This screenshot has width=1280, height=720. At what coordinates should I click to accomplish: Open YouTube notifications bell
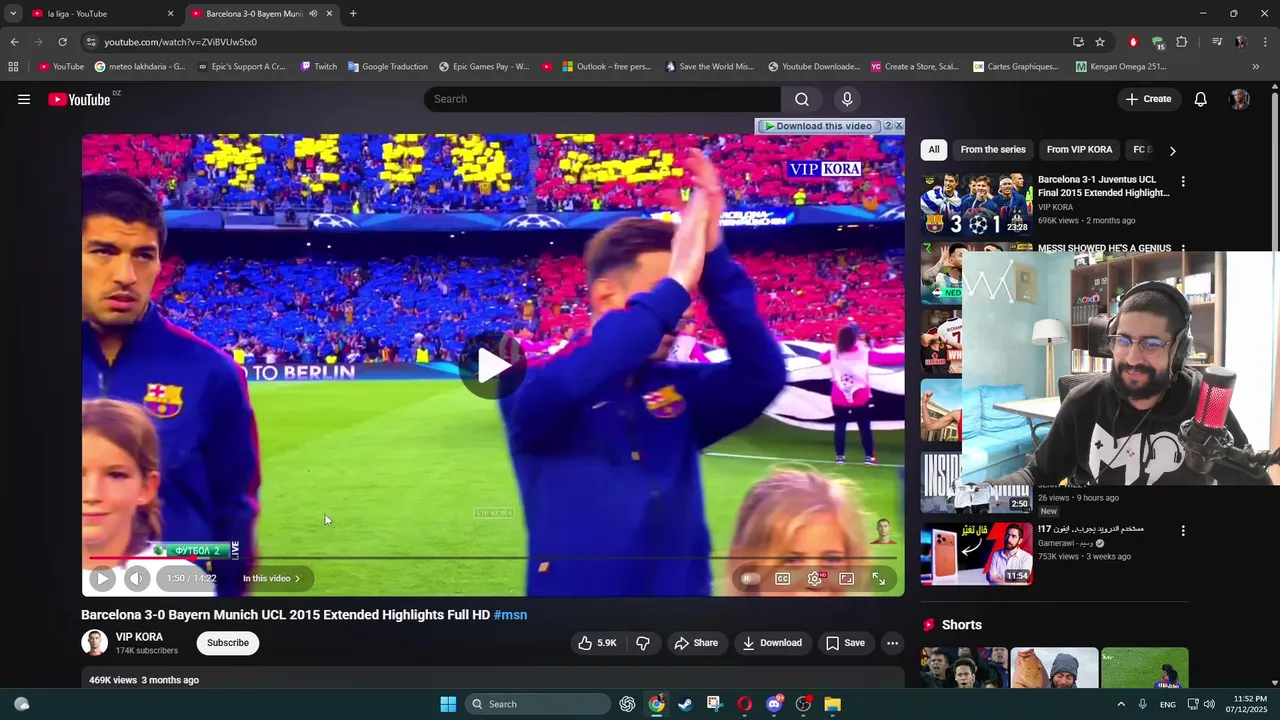tap(1201, 99)
